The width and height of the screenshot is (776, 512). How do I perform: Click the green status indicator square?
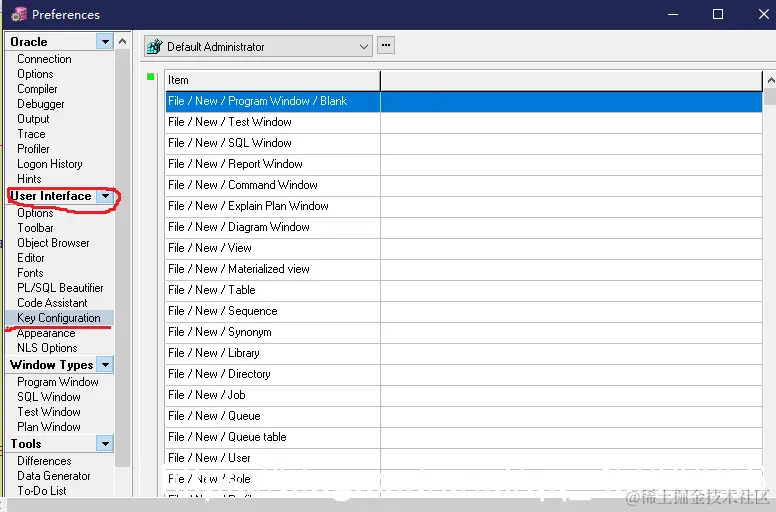[150, 77]
